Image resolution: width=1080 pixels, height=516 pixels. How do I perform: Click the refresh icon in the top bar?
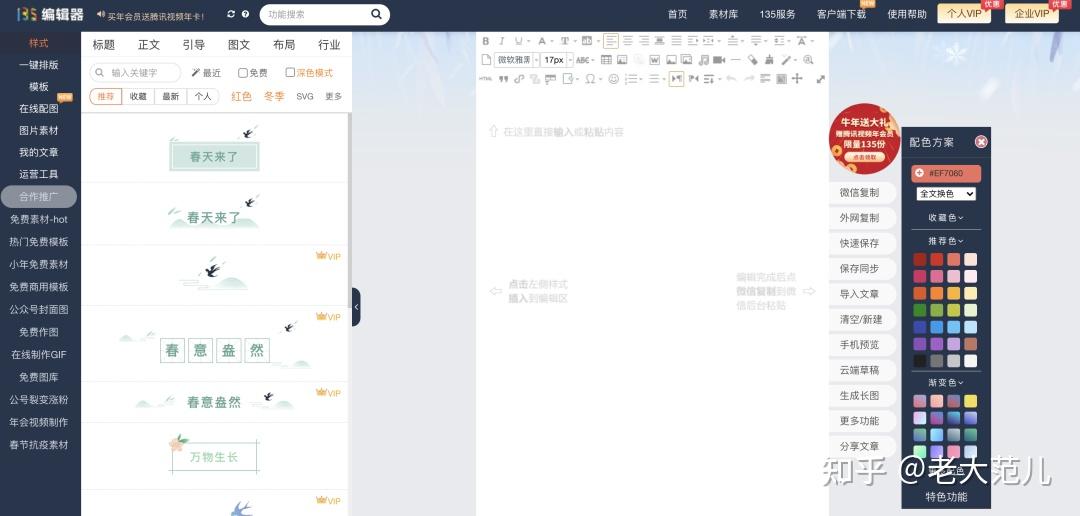tap(231, 14)
